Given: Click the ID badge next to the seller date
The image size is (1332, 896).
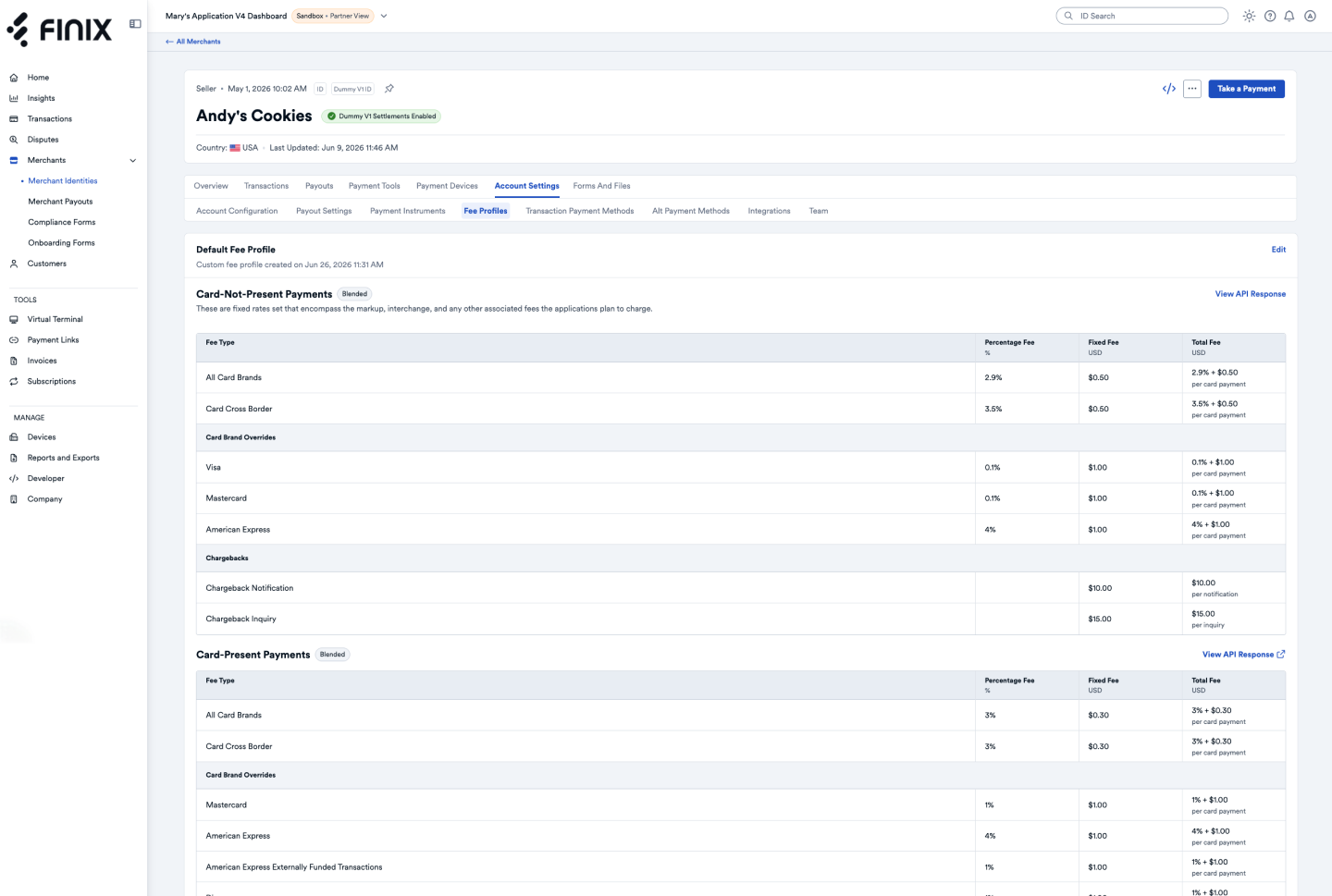Looking at the screenshot, I should click(320, 89).
